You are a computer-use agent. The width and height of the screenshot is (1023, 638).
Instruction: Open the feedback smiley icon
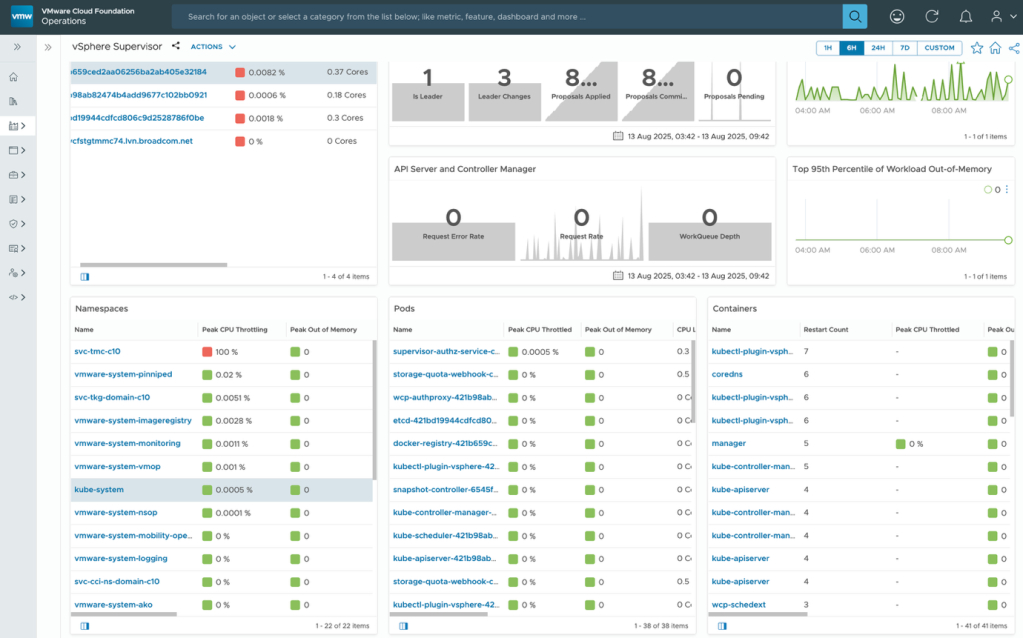pos(897,17)
